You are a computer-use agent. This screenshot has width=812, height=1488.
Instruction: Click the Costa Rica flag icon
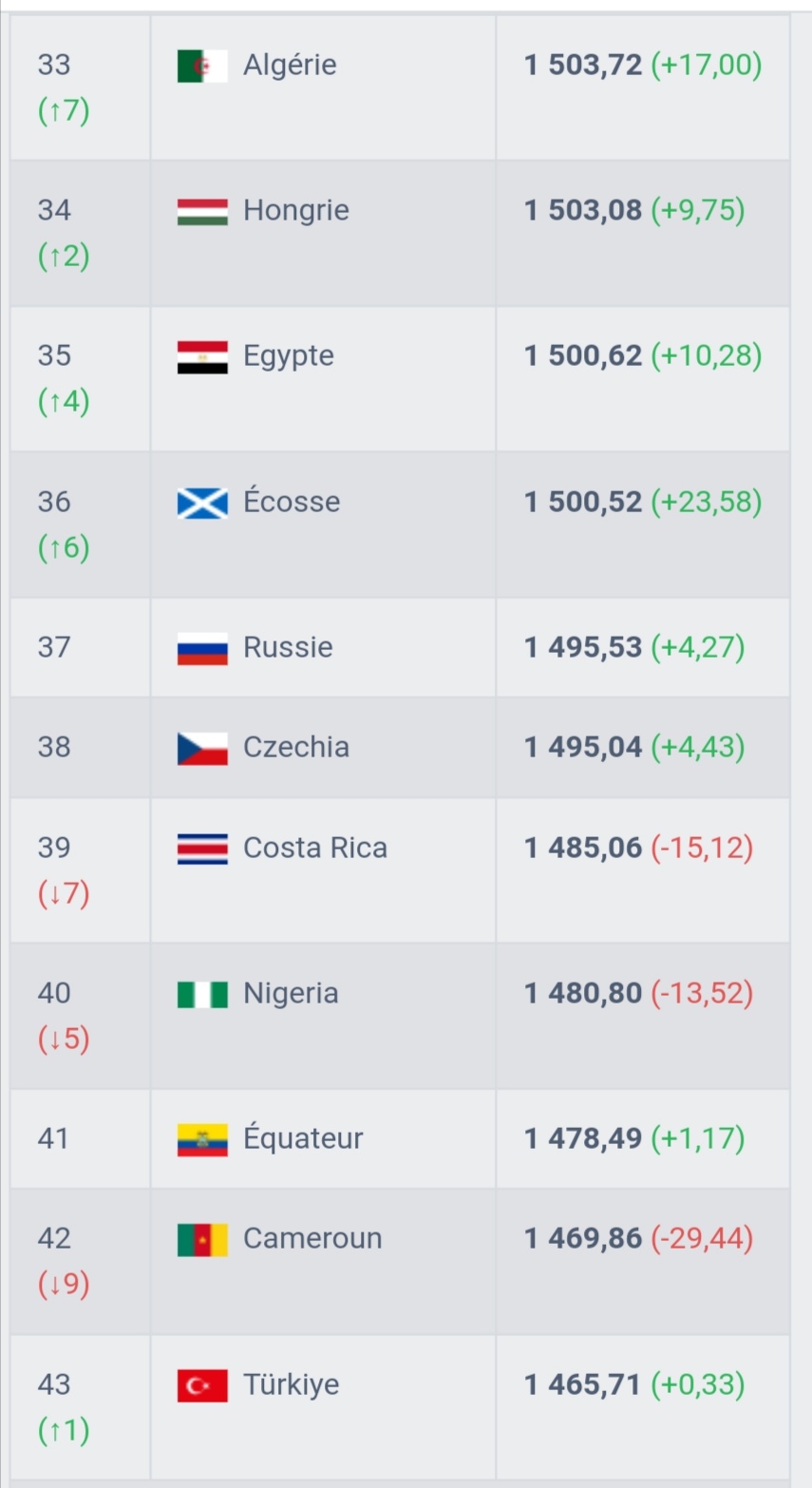point(202,849)
